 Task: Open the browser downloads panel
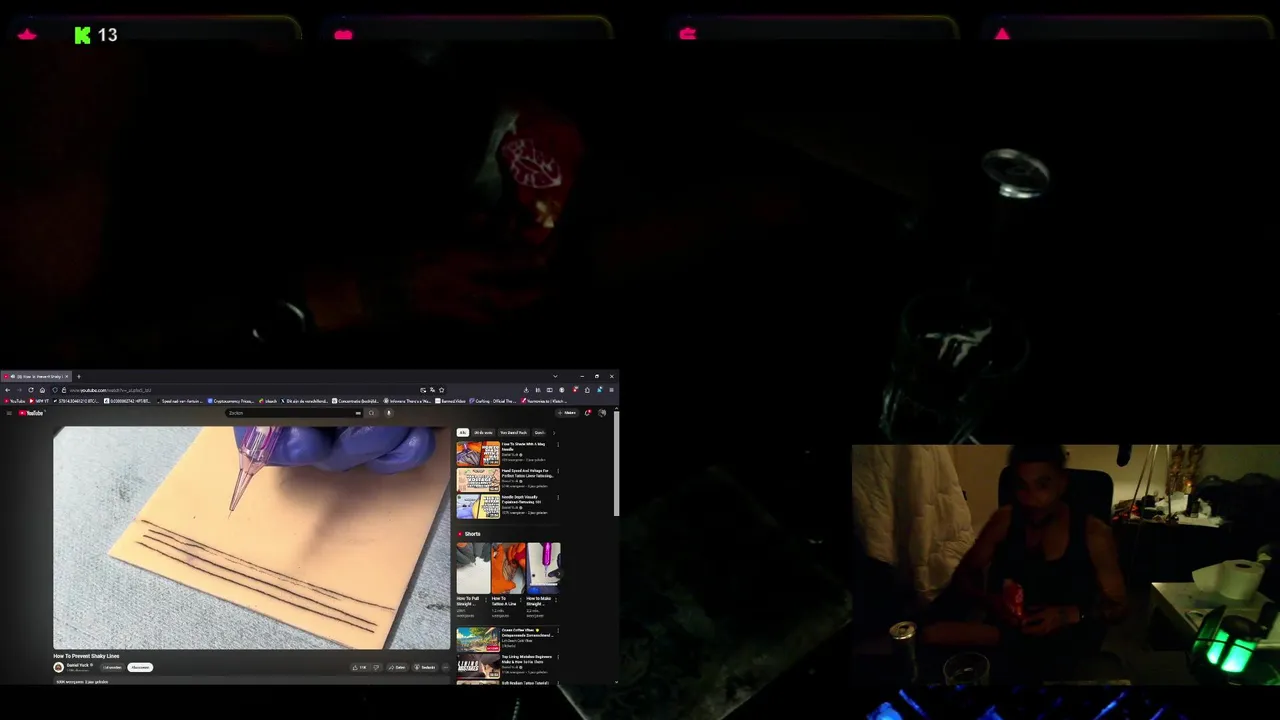526,390
